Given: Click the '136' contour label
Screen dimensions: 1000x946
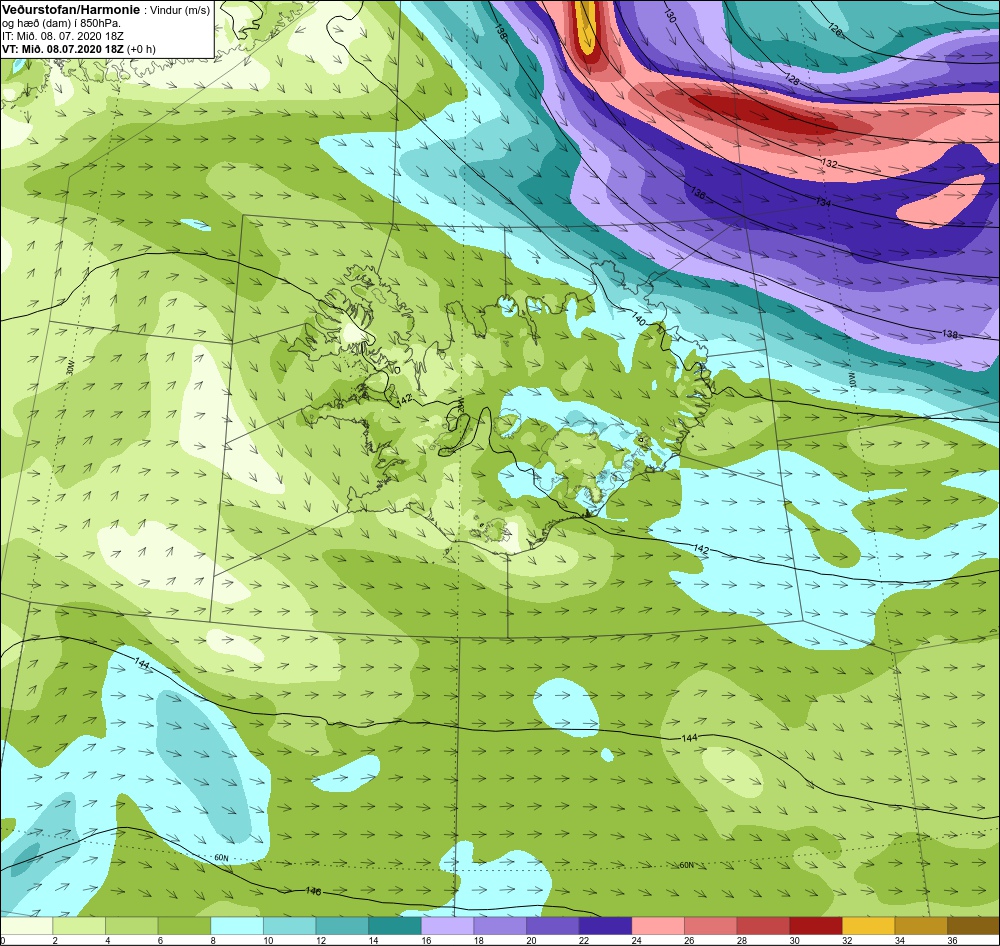Looking at the screenshot, I should tap(698, 193).
